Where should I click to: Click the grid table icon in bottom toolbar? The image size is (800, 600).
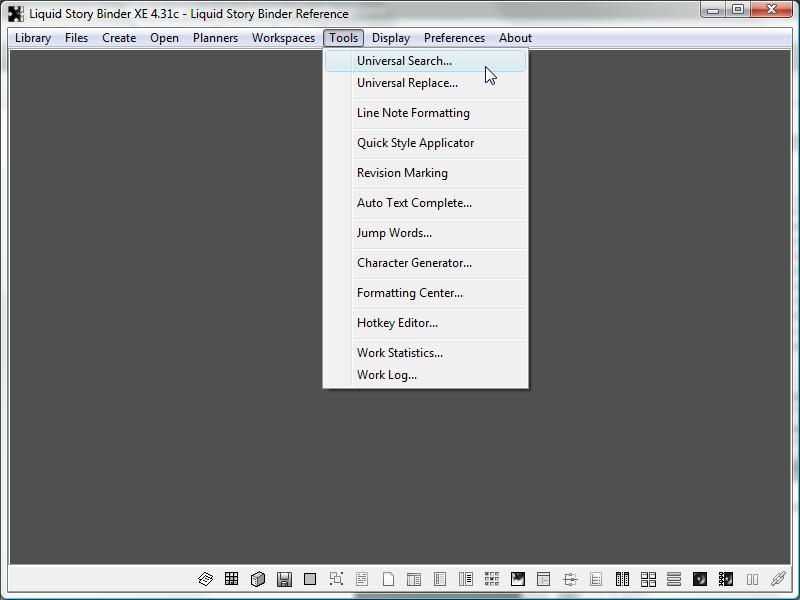(x=231, y=579)
